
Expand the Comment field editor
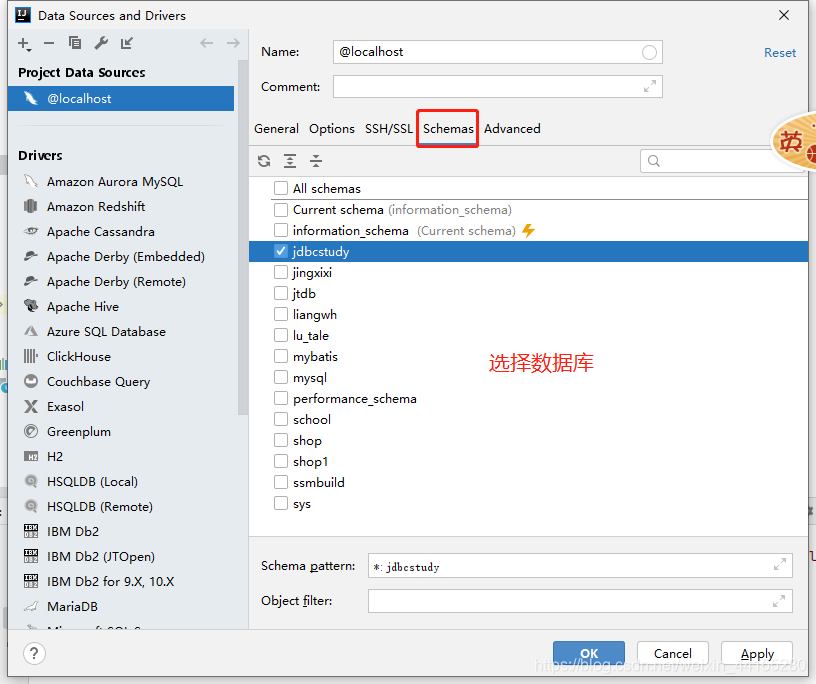tap(649, 86)
